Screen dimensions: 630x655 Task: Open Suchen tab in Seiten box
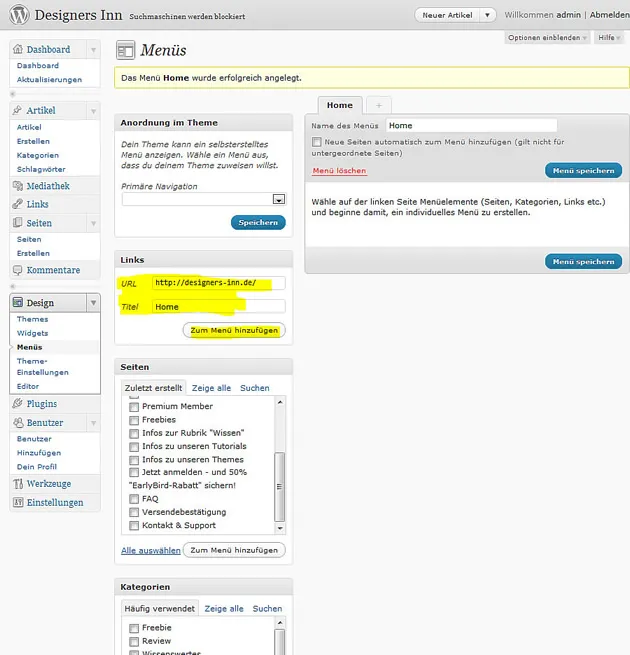tap(255, 388)
